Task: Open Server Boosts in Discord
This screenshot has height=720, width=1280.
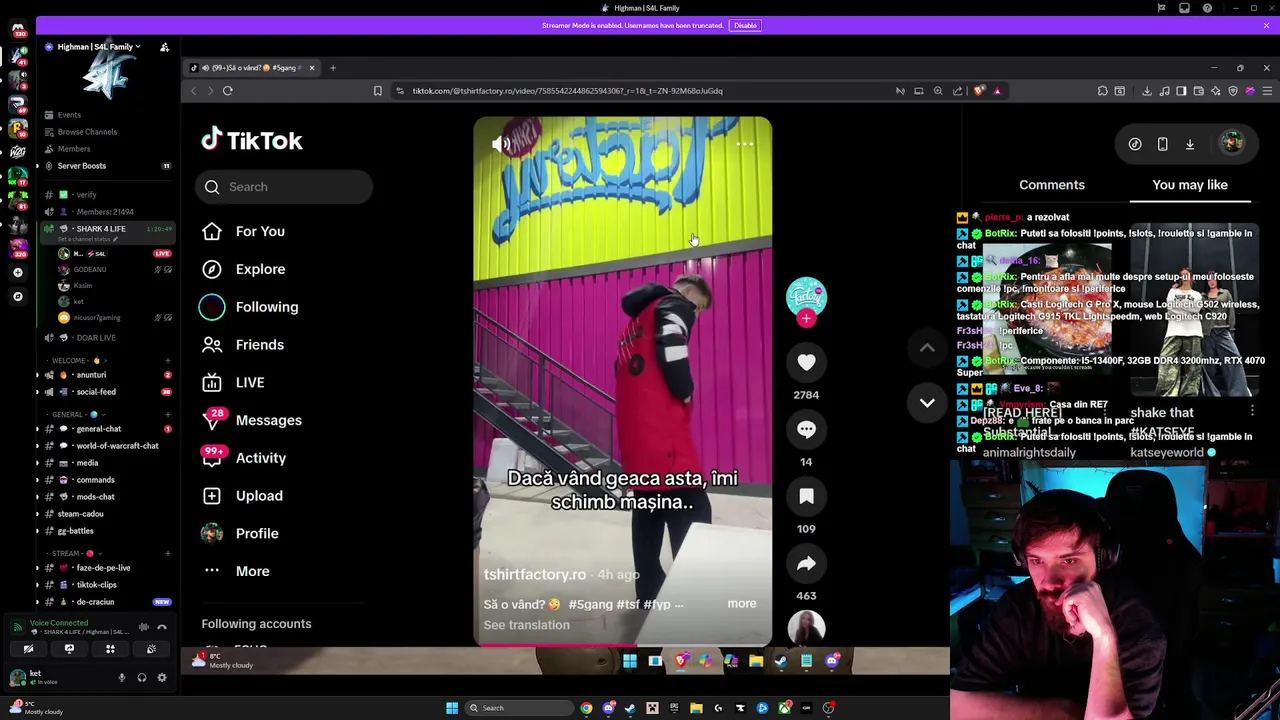Action: 81,166
